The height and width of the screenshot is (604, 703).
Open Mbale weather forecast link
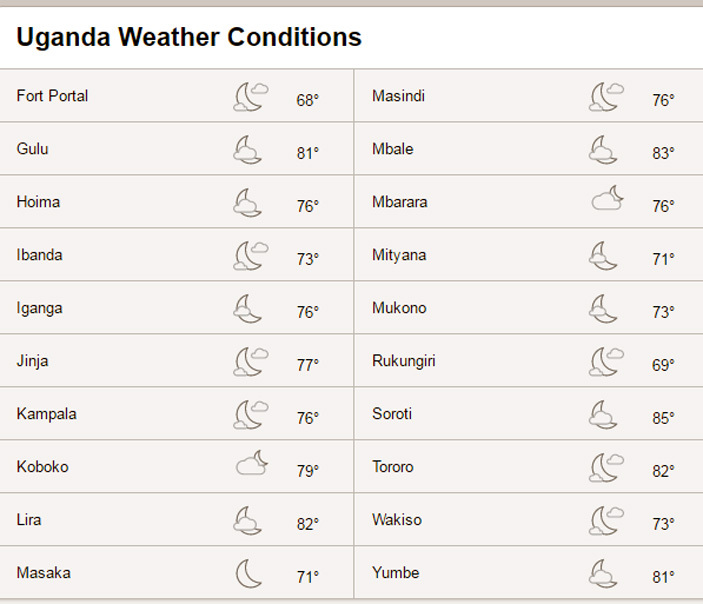[x=393, y=149]
